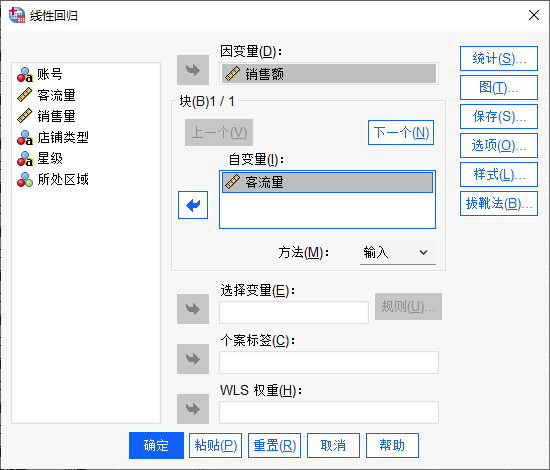Screen dimensions: 550x470
Task: Click the 规则(U) button
Action: pos(408,307)
